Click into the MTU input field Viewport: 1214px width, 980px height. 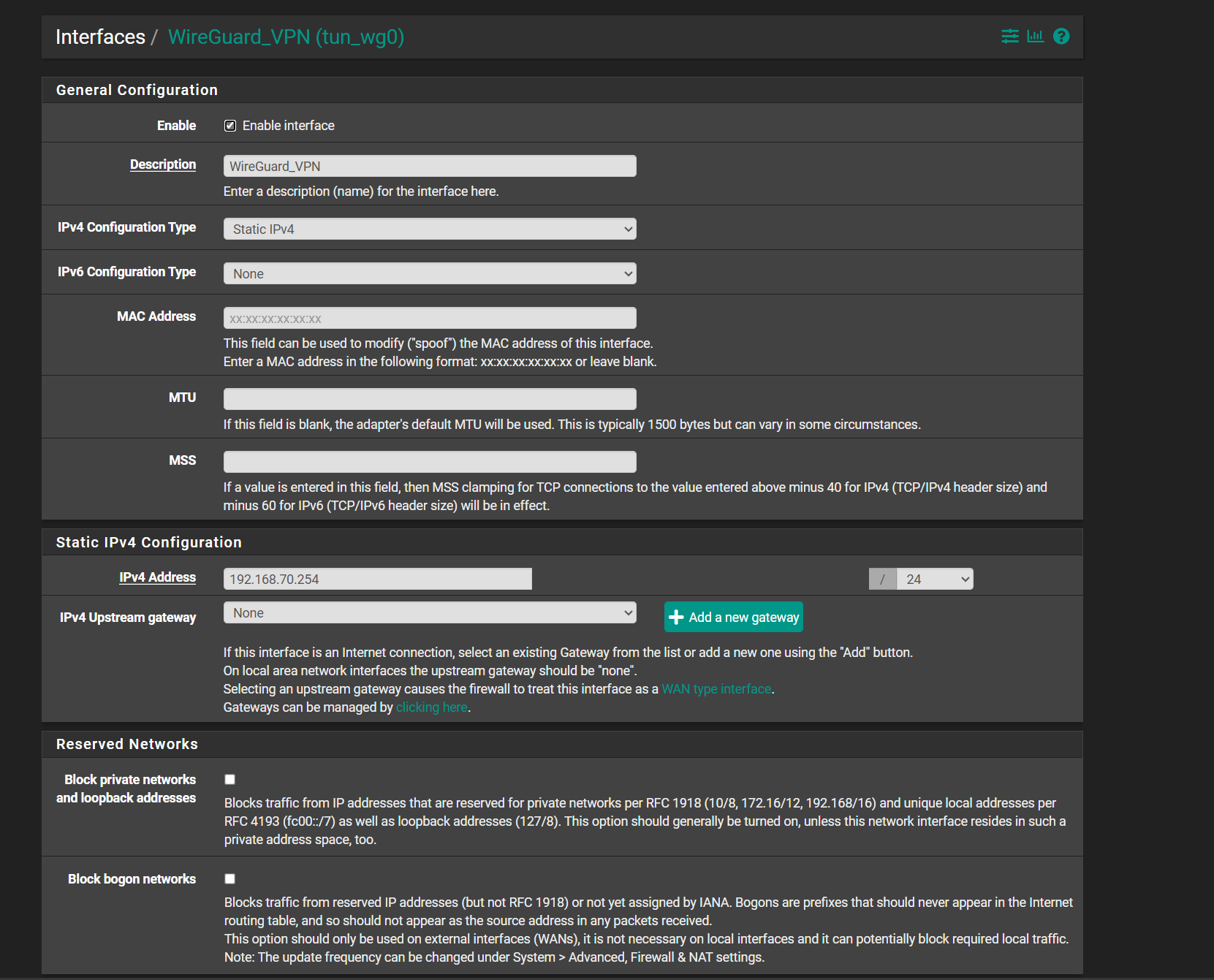point(430,400)
